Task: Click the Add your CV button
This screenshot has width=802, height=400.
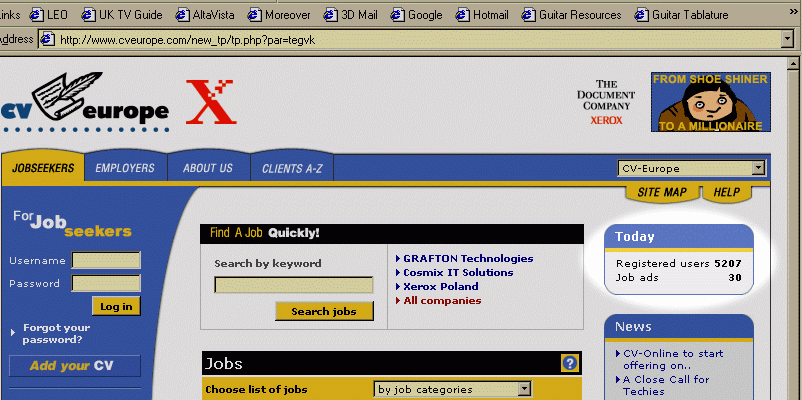Action: (x=75, y=366)
